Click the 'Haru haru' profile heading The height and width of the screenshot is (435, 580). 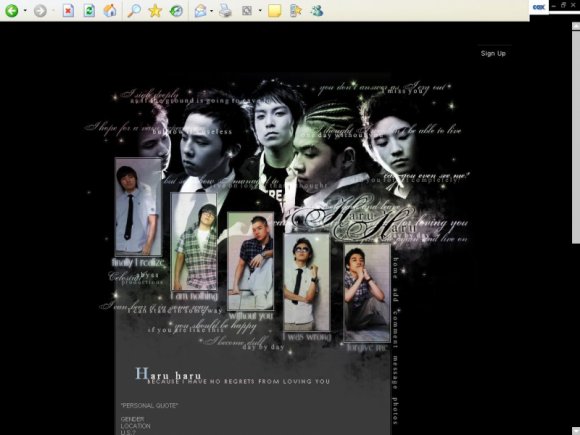pos(168,374)
